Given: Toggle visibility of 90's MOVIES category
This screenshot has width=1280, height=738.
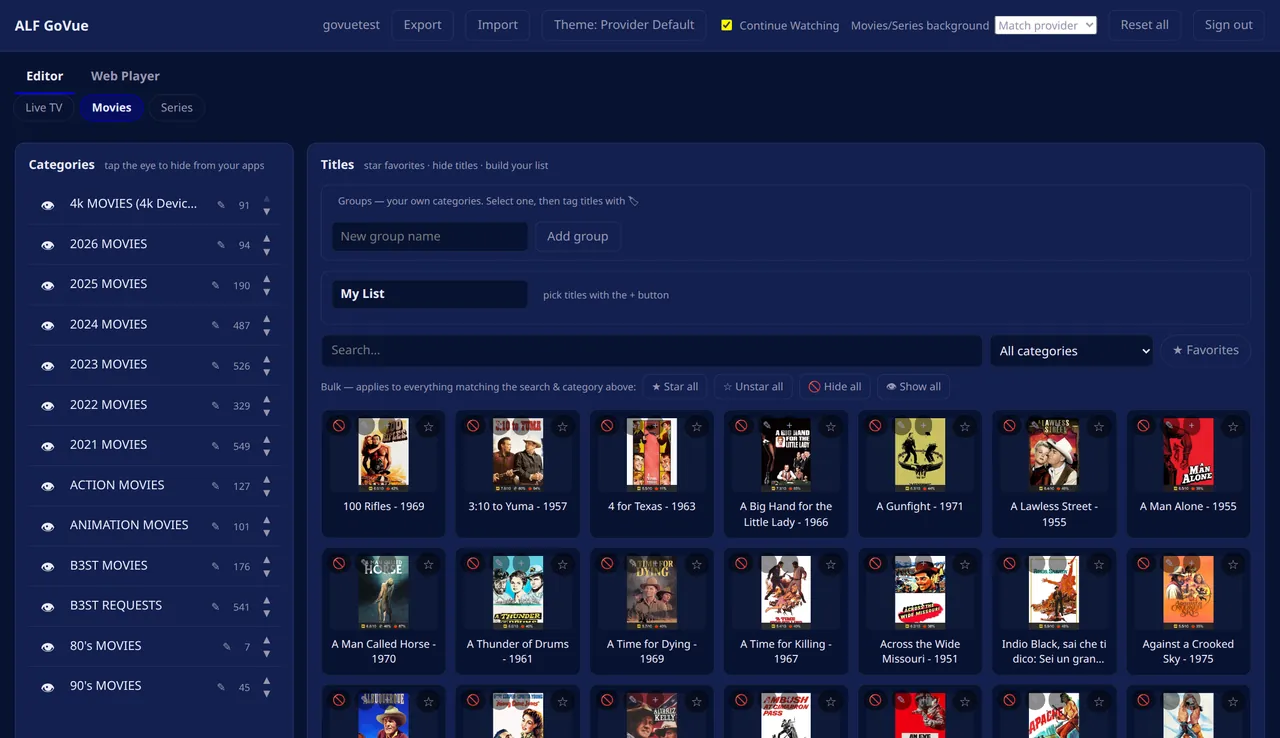Looking at the screenshot, I should click(x=47, y=687).
